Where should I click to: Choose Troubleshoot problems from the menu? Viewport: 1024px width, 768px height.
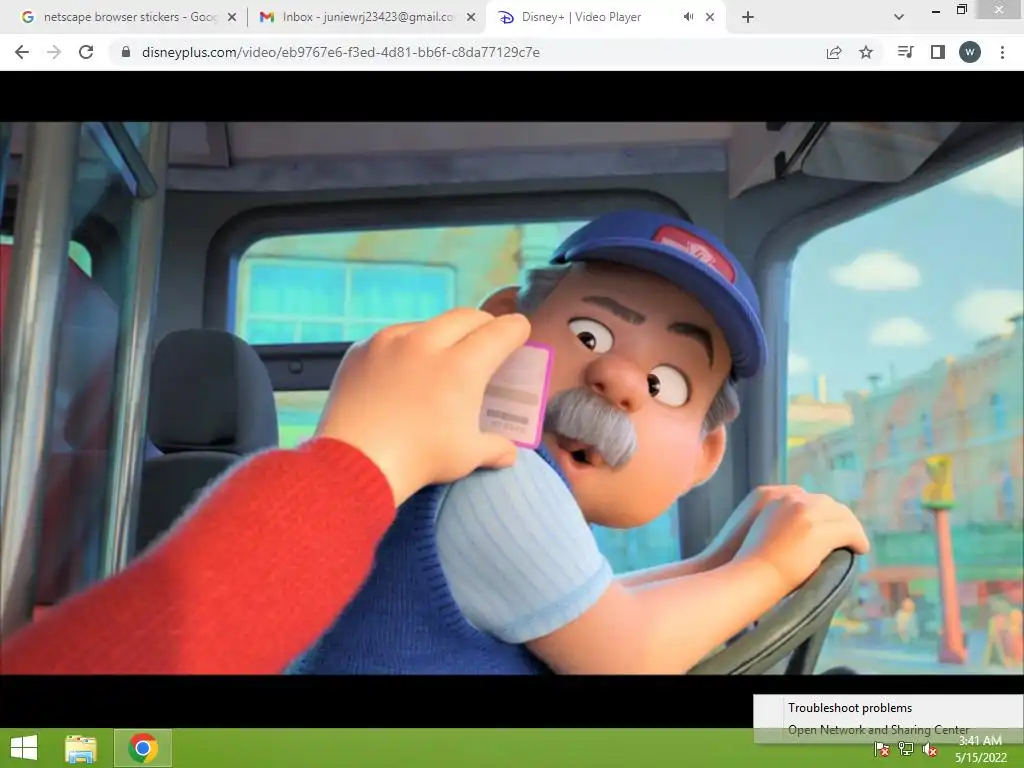tap(850, 708)
